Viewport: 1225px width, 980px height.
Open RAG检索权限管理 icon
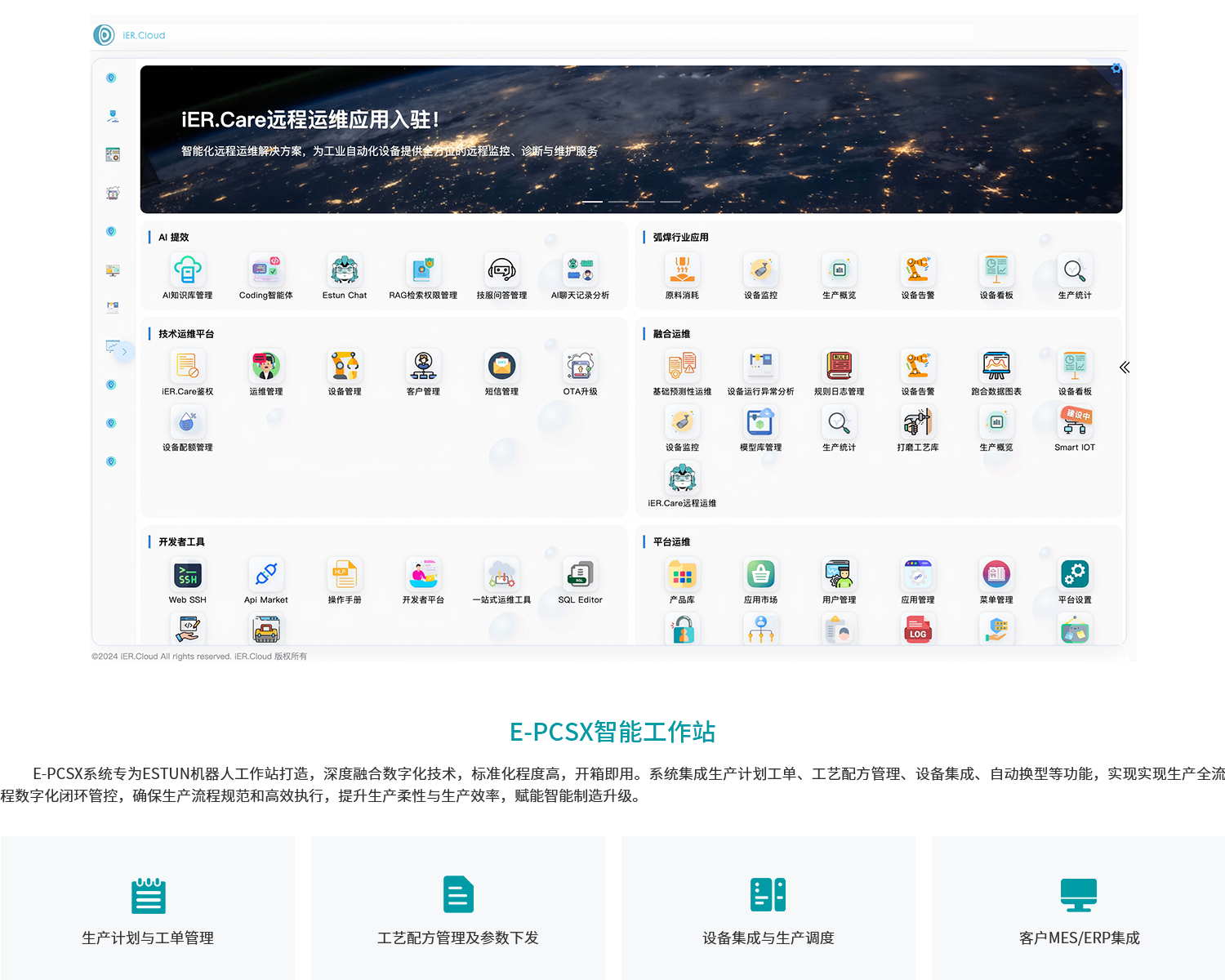coord(423,269)
